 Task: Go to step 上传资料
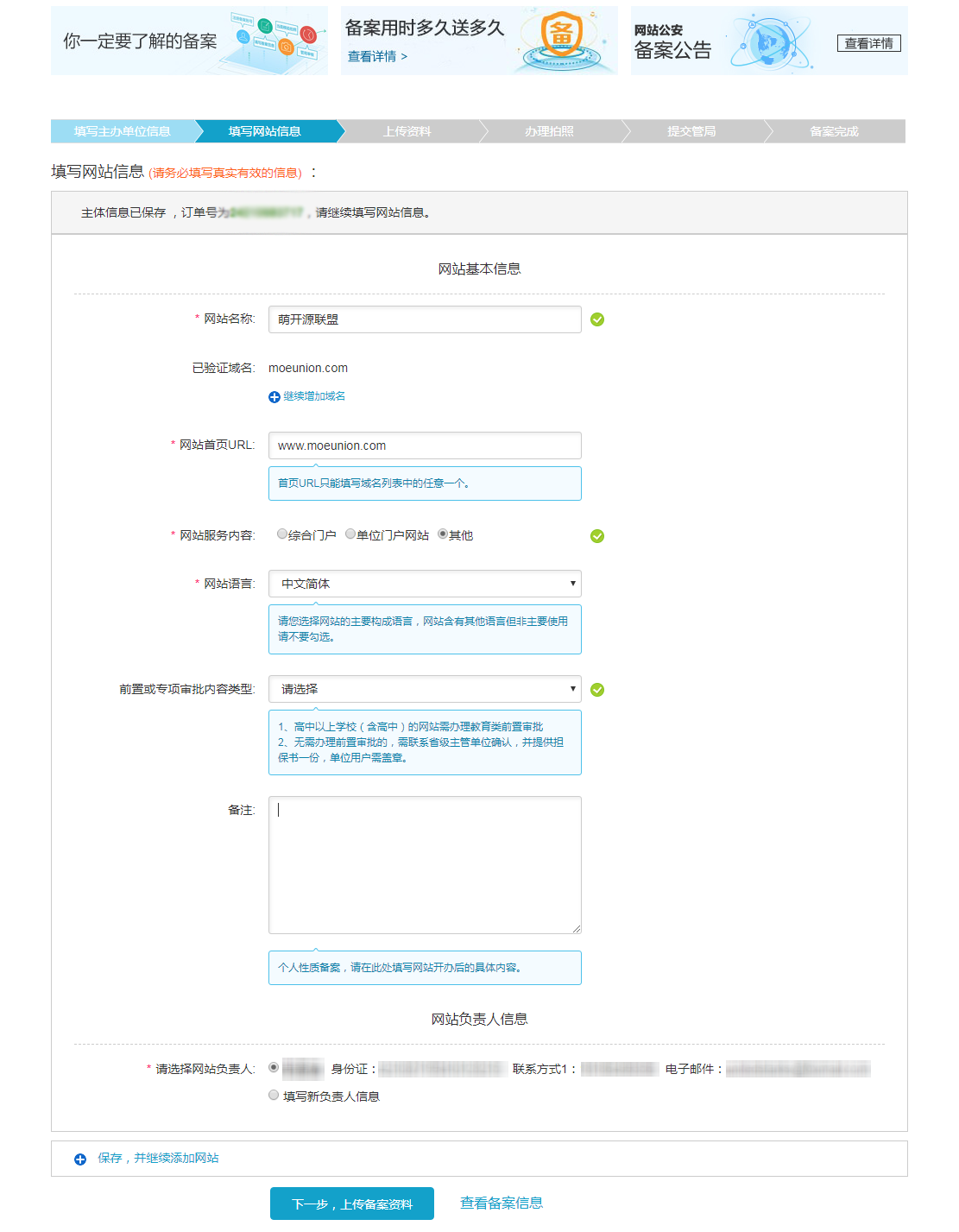pyautogui.click(x=407, y=131)
